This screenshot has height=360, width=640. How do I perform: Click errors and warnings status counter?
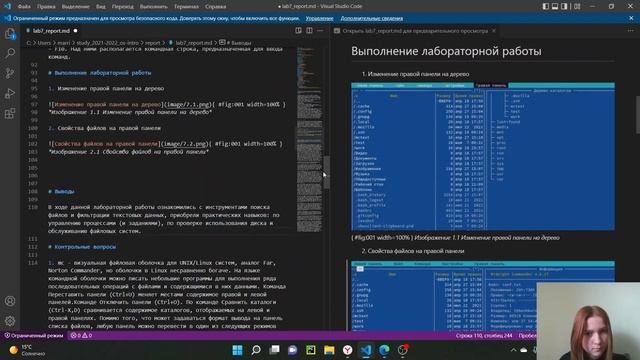[x=81, y=336]
